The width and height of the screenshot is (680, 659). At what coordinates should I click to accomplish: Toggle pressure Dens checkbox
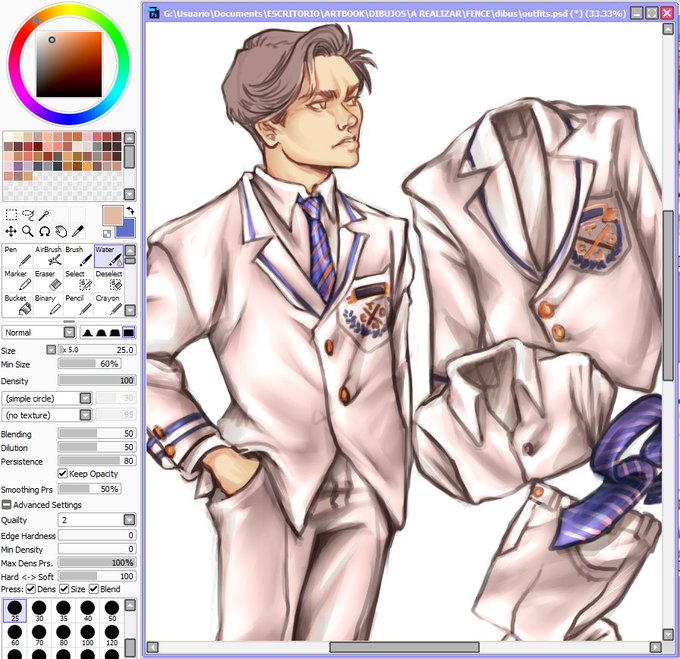click(x=31, y=589)
